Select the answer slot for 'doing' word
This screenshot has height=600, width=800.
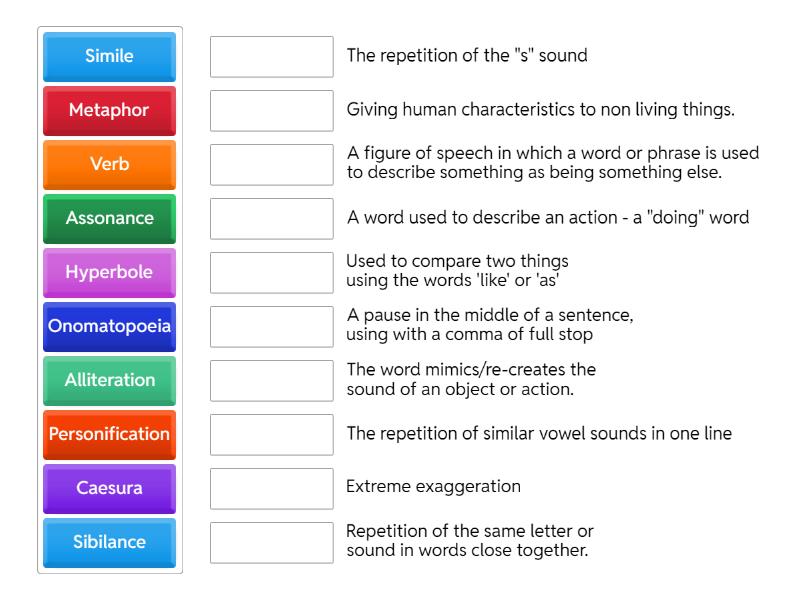coord(272,218)
